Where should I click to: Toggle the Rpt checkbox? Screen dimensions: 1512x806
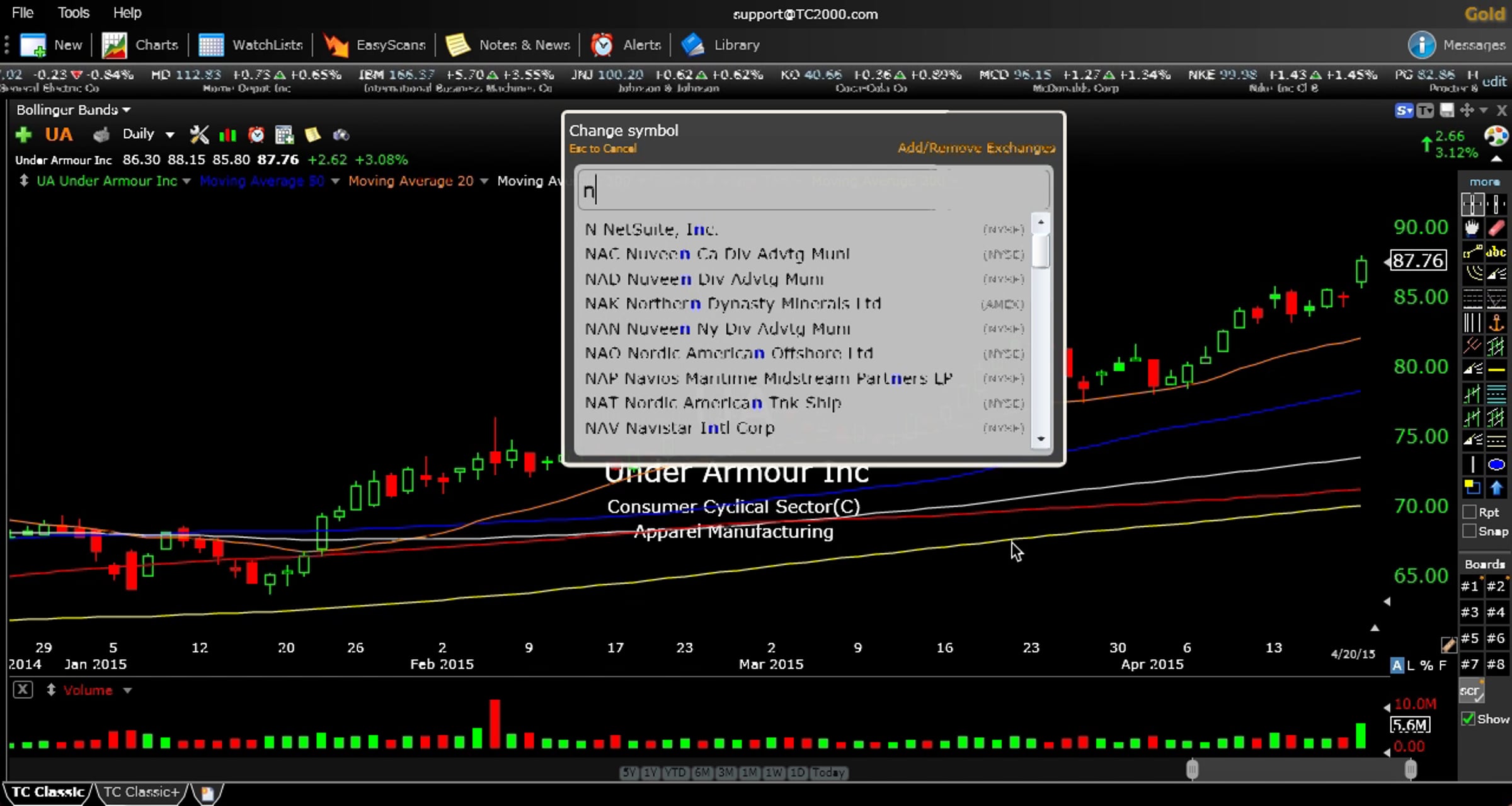pyautogui.click(x=1469, y=512)
